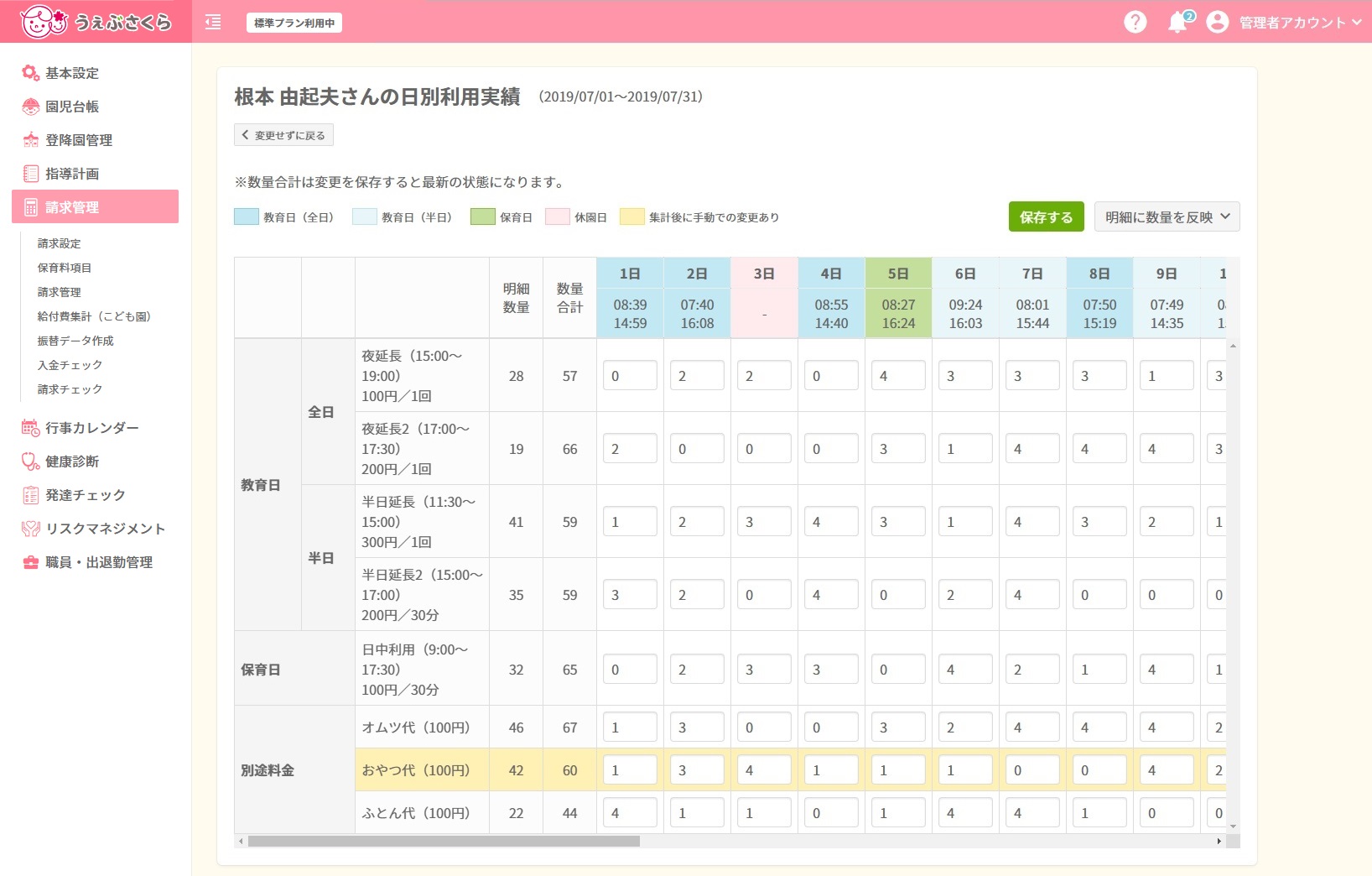The height and width of the screenshot is (876, 1372).
Task: Click the horizontal scrollbar thumb
Action: coord(444,841)
